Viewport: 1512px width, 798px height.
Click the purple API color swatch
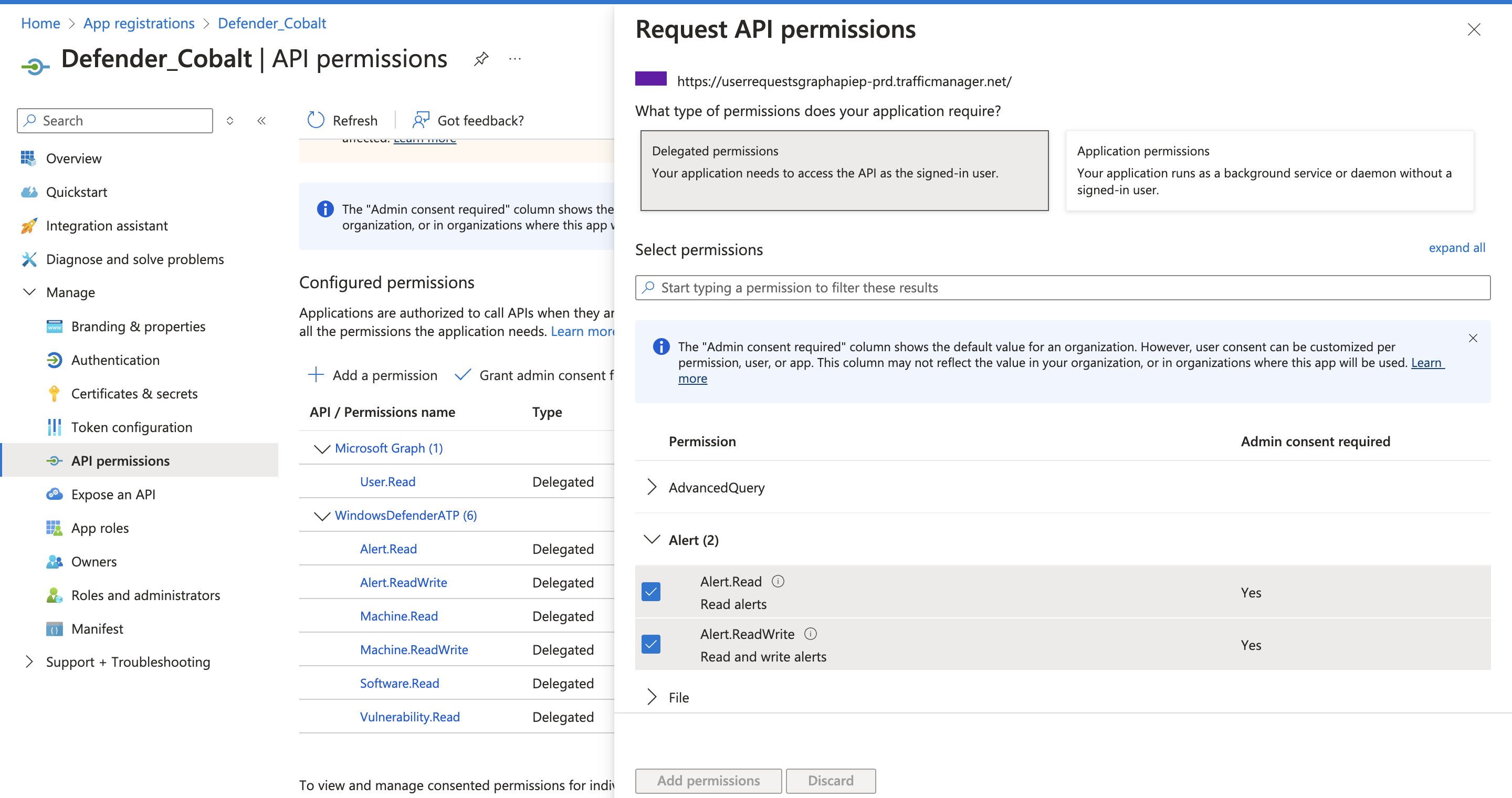(652, 79)
